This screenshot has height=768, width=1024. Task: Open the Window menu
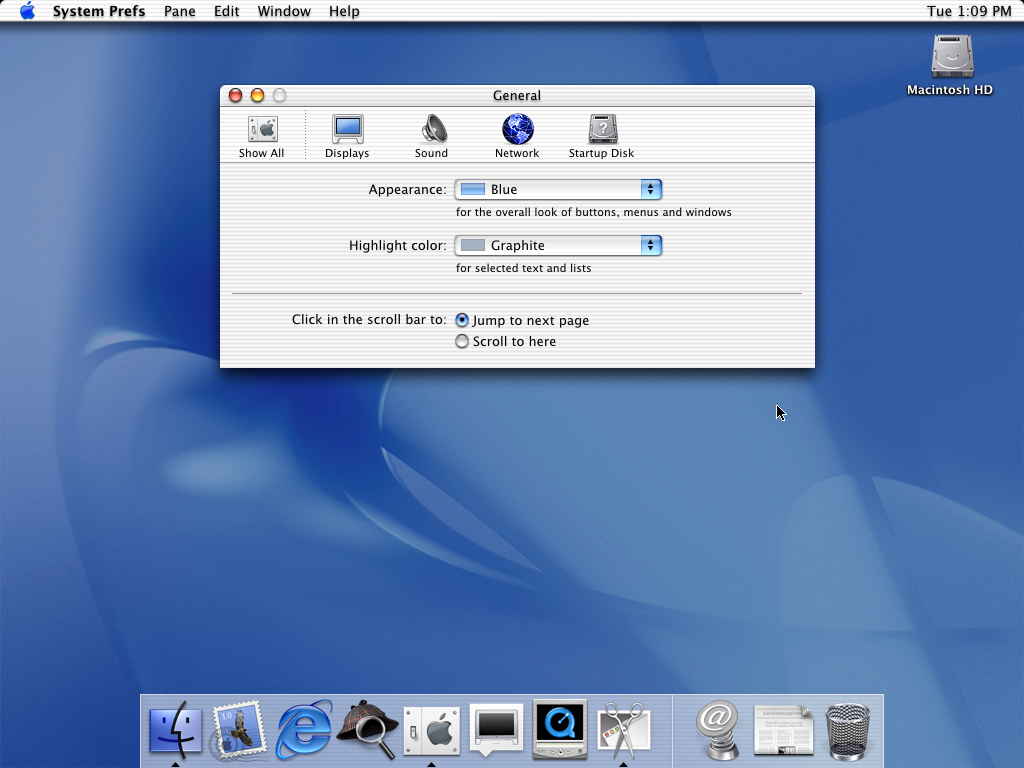coord(284,11)
